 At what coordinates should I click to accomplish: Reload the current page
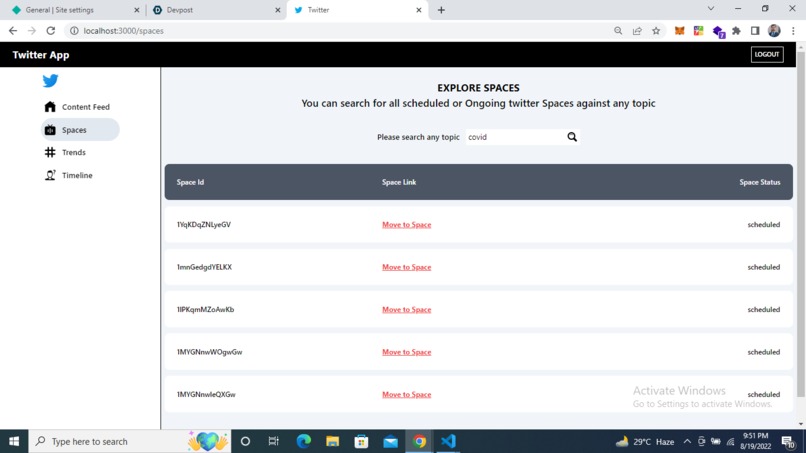(50, 31)
